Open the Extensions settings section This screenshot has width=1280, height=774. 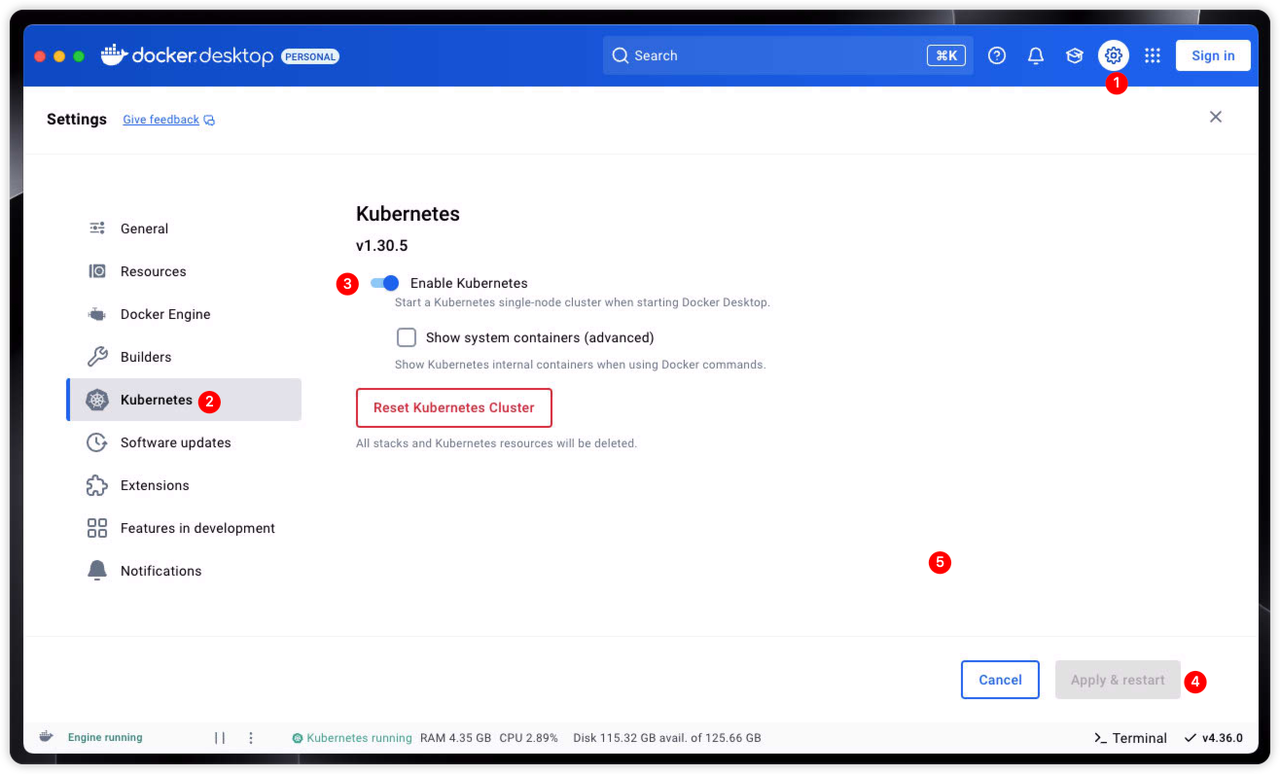click(184, 485)
